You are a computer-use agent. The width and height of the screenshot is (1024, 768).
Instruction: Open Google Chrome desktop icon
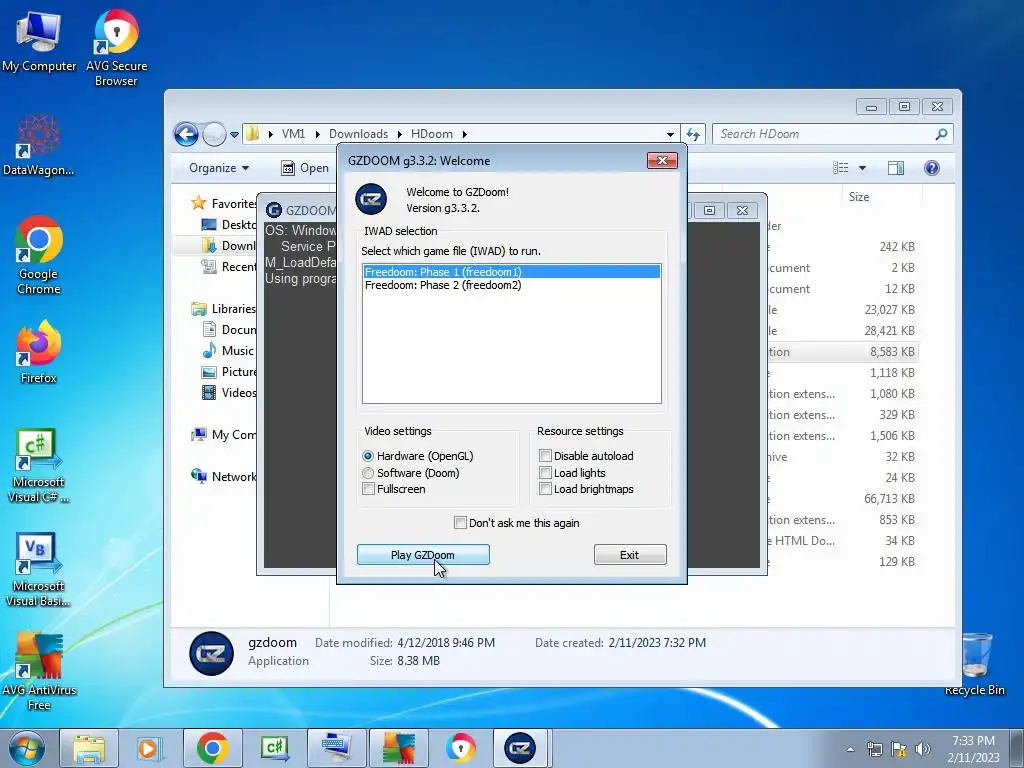click(39, 255)
